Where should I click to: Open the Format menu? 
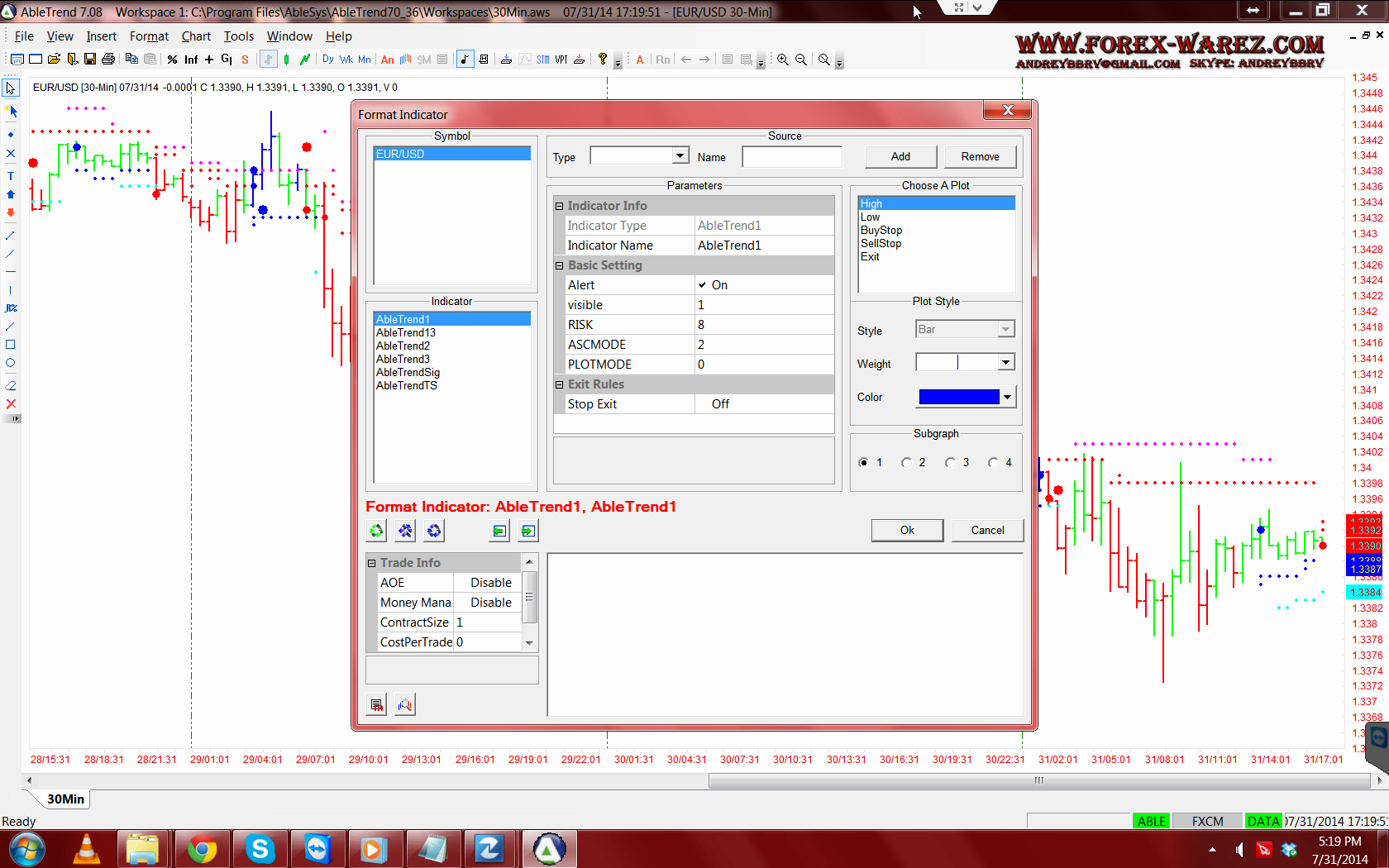click(149, 36)
